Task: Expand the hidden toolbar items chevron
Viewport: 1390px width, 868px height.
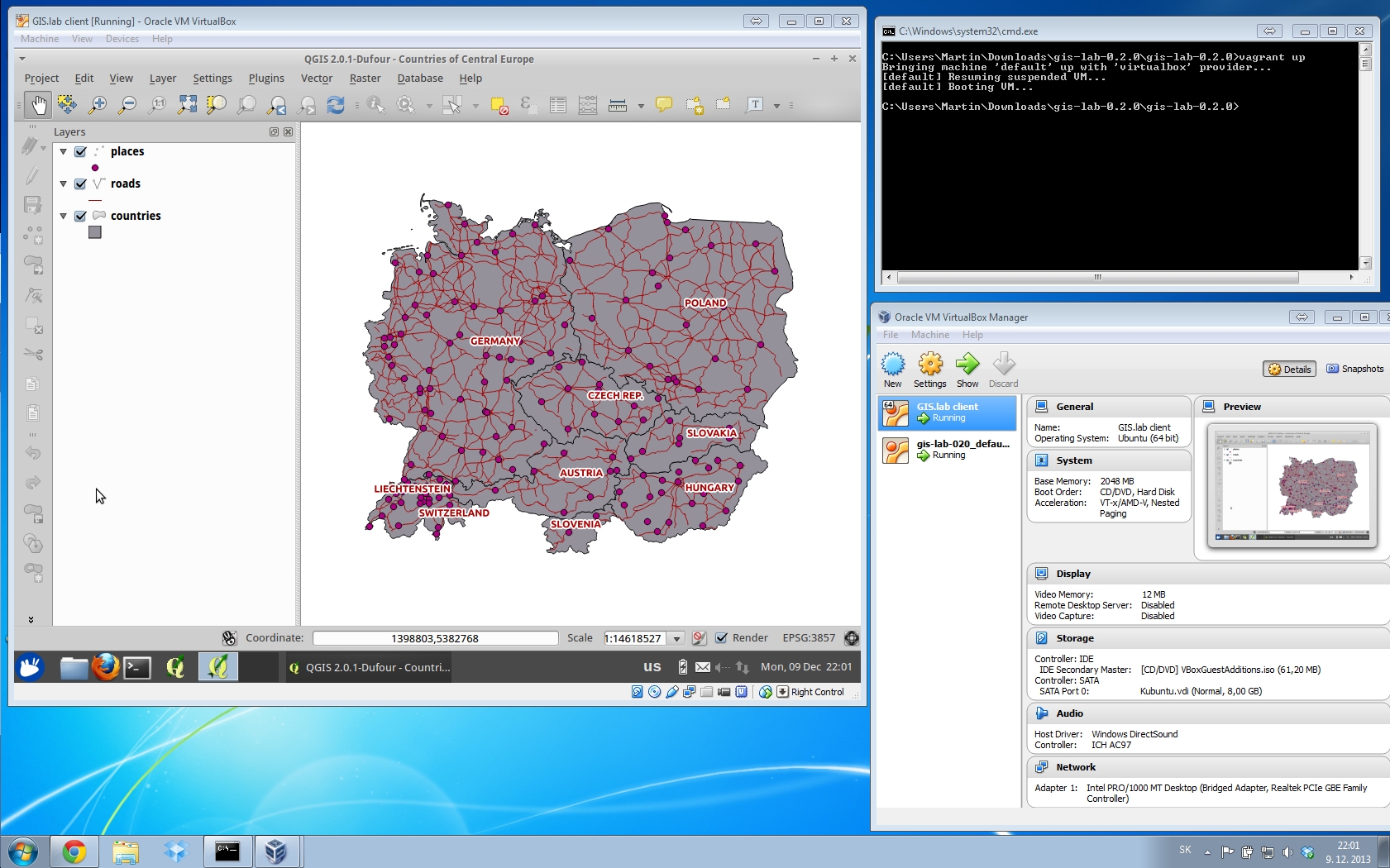Action: click(31, 619)
